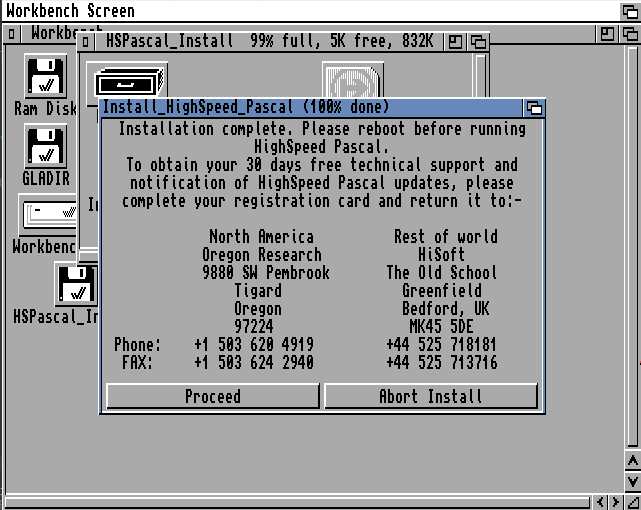641x510 pixels.
Task: Click the Proceed button
Action: (213, 396)
